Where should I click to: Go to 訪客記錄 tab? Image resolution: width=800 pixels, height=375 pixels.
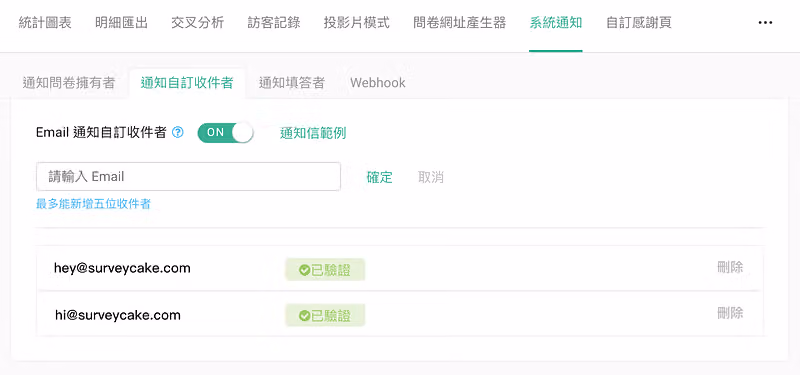[274, 23]
